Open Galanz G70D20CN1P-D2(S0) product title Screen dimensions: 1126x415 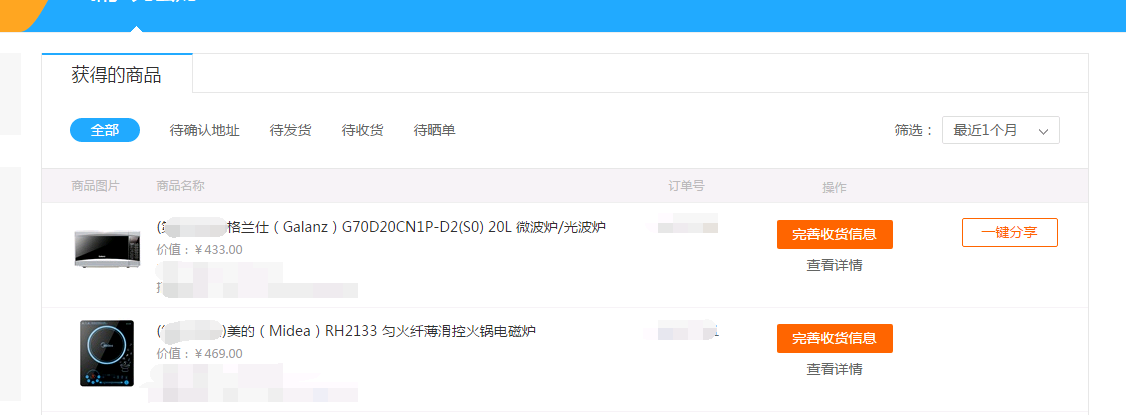381,228
